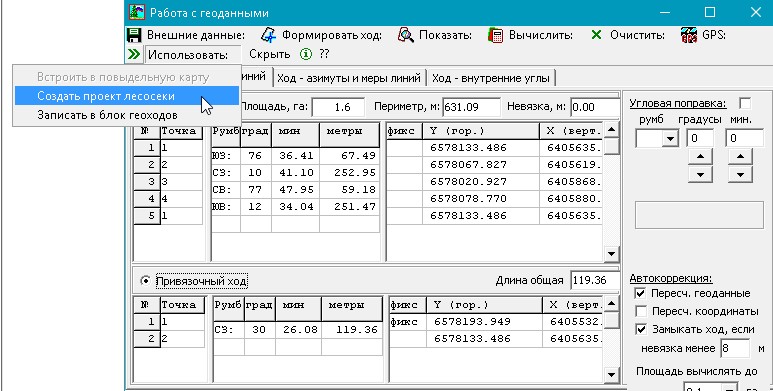Click the Показать magnifier icon

tap(406, 35)
